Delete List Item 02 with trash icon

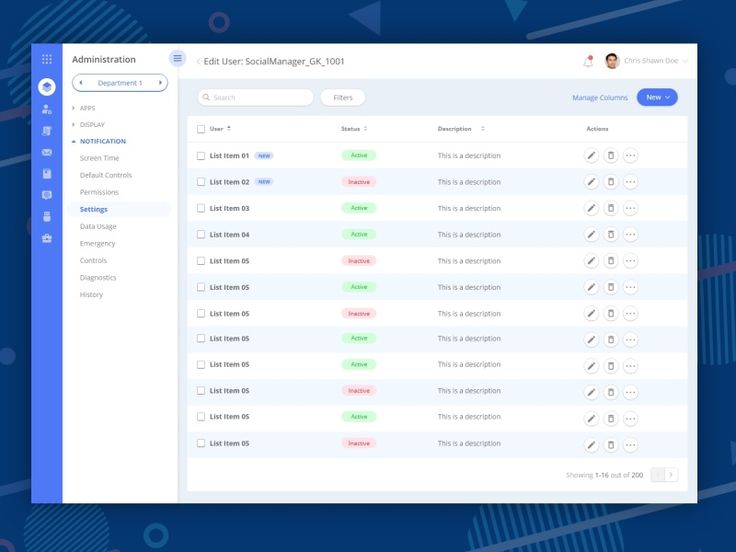click(x=611, y=182)
